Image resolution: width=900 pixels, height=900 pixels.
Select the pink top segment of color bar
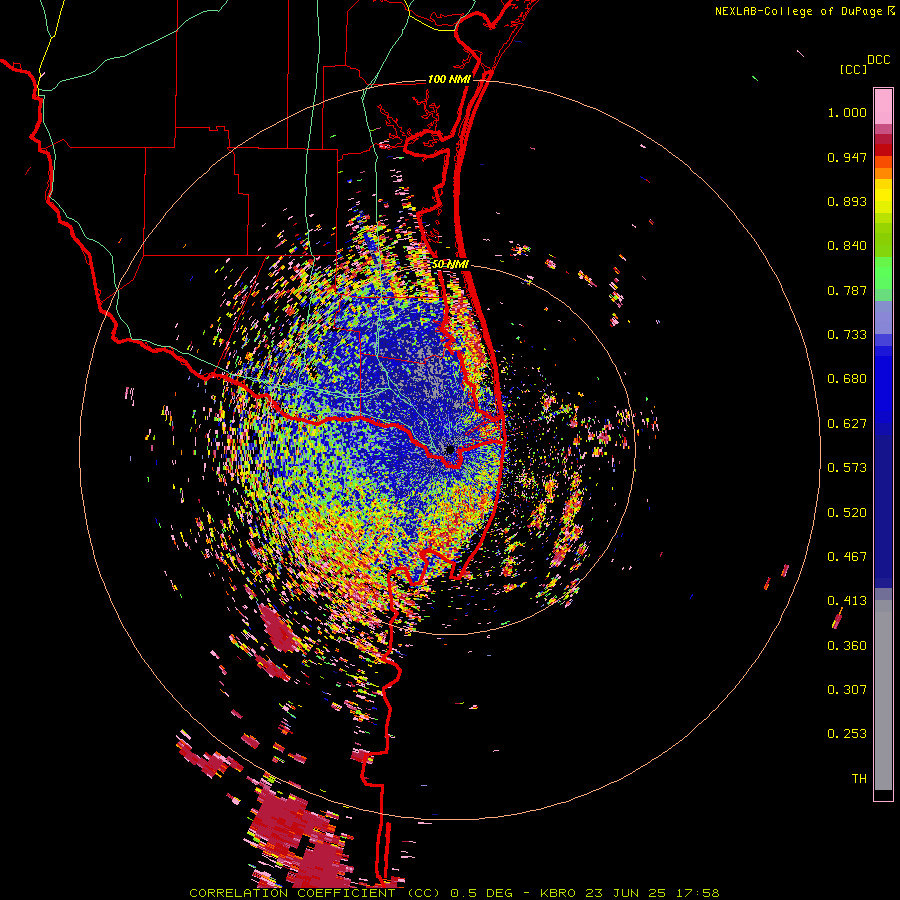coord(883,106)
